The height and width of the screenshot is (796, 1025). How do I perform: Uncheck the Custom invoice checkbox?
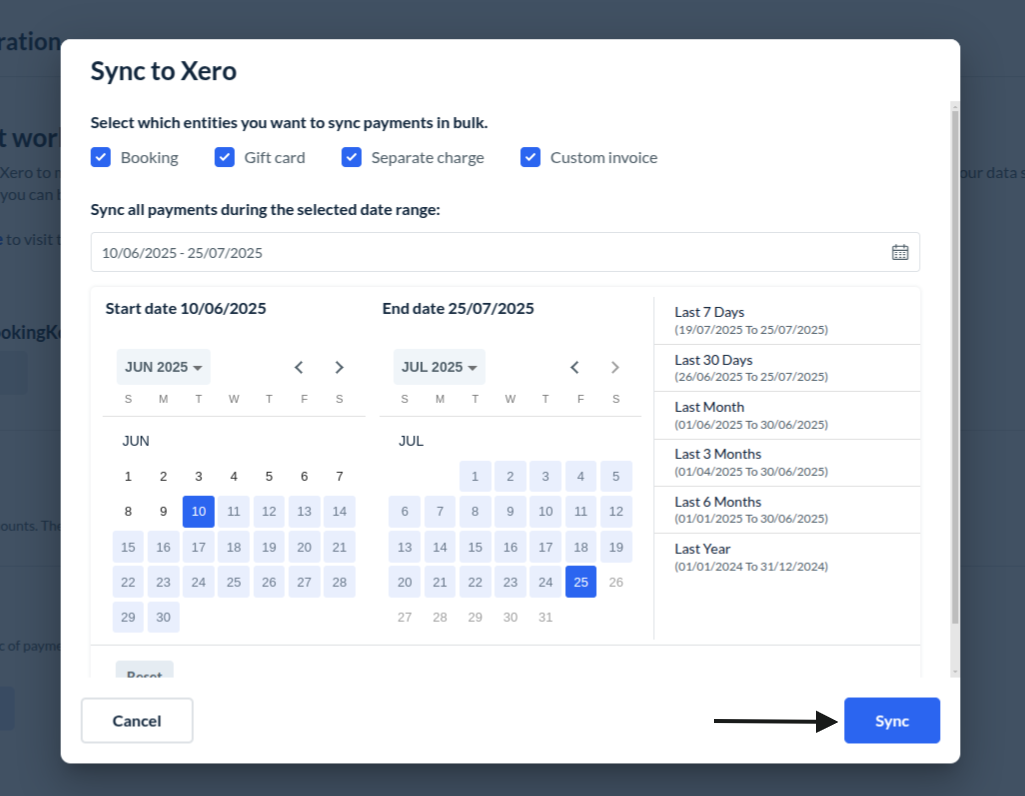click(530, 158)
